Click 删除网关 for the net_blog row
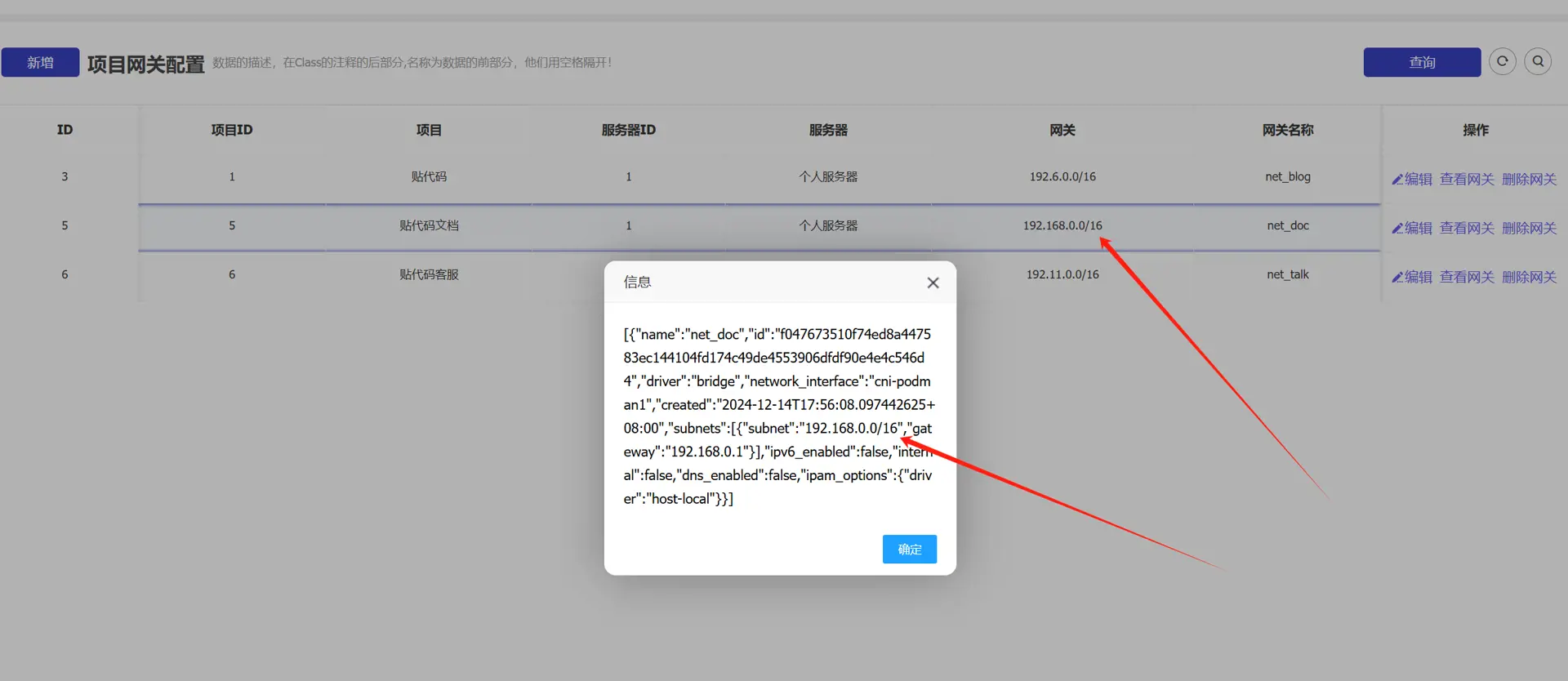This screenshot has width=1568, height=681. click(x=1529, y=180)
